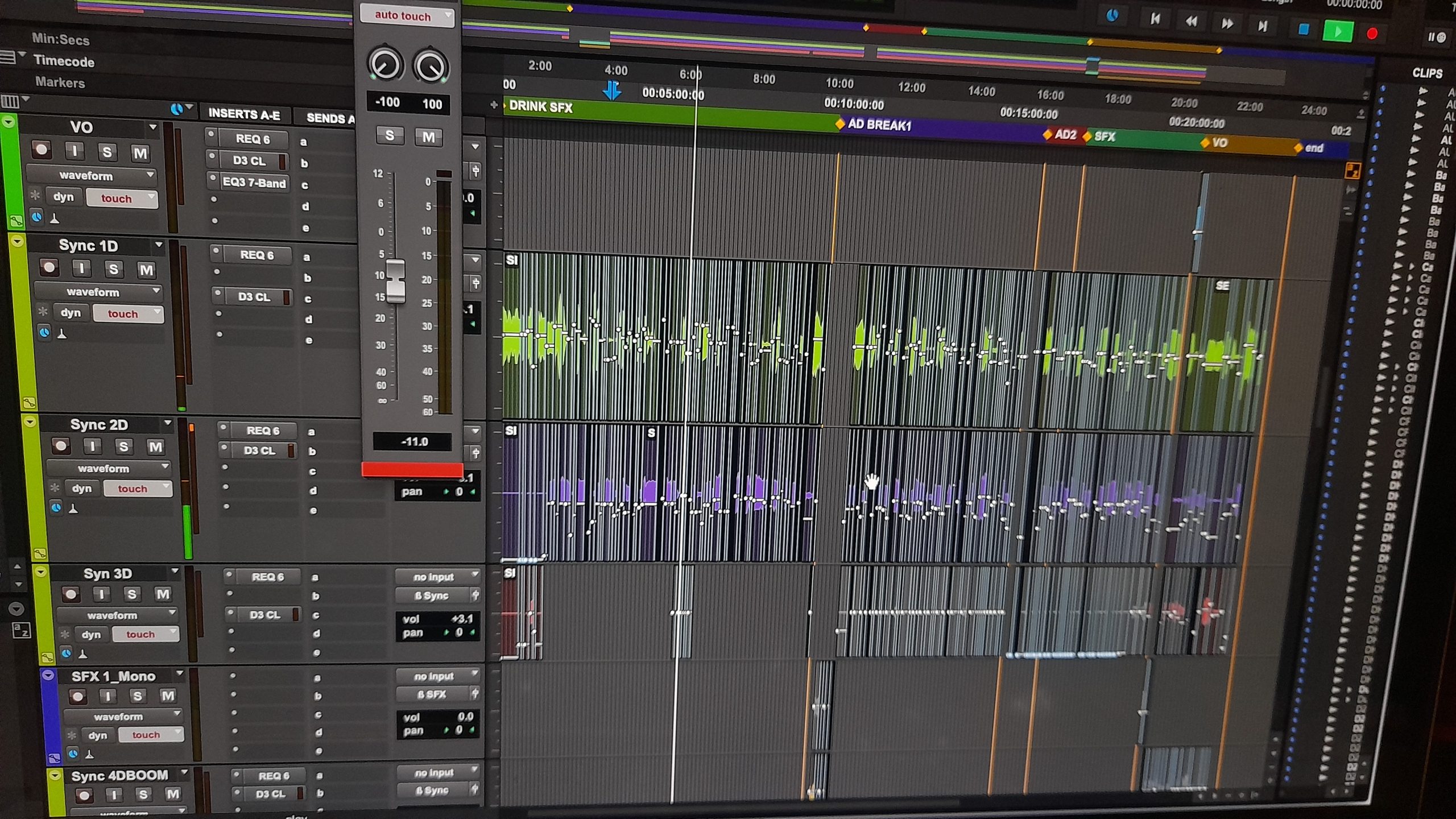Click the red Record transport button
This screenshot has height=819, width=1456.
(1372, 34)
